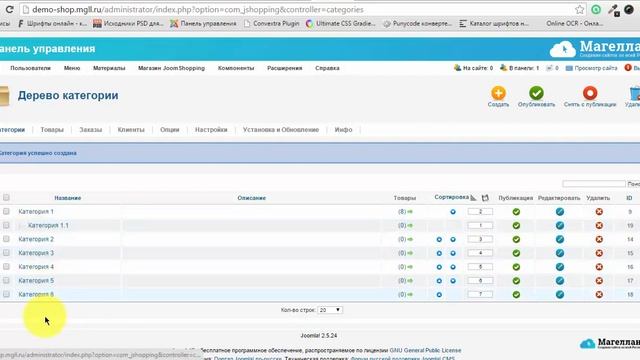Screen dimensions: 640x360
Task: Move Категория 6 up in sort order
Action: [x=439, y=295]
